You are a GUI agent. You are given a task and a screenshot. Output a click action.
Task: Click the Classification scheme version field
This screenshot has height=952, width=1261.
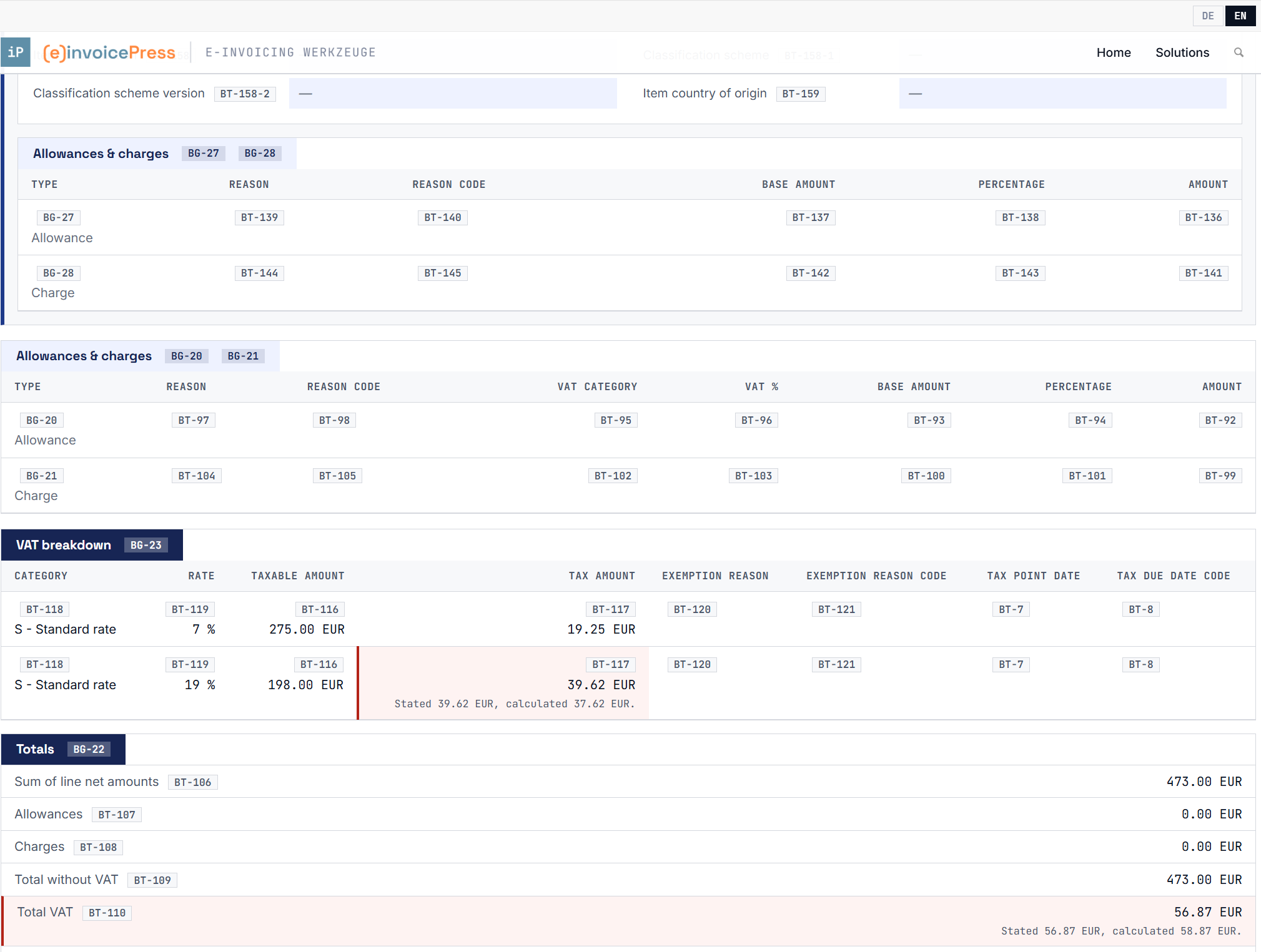pos(453,93)
